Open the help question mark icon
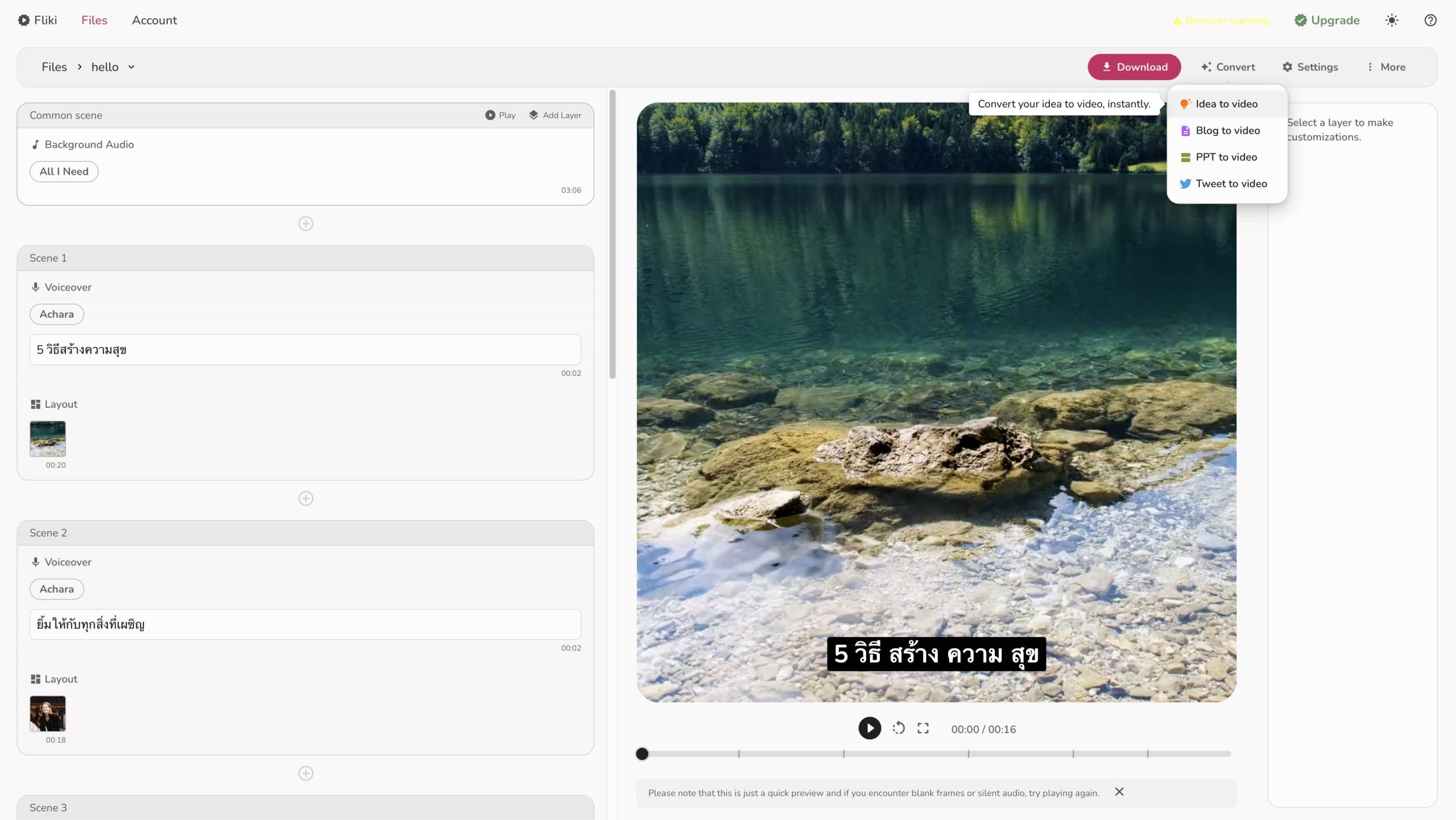This screenshot has width=1456, height=820. (x=1430, y=20)
